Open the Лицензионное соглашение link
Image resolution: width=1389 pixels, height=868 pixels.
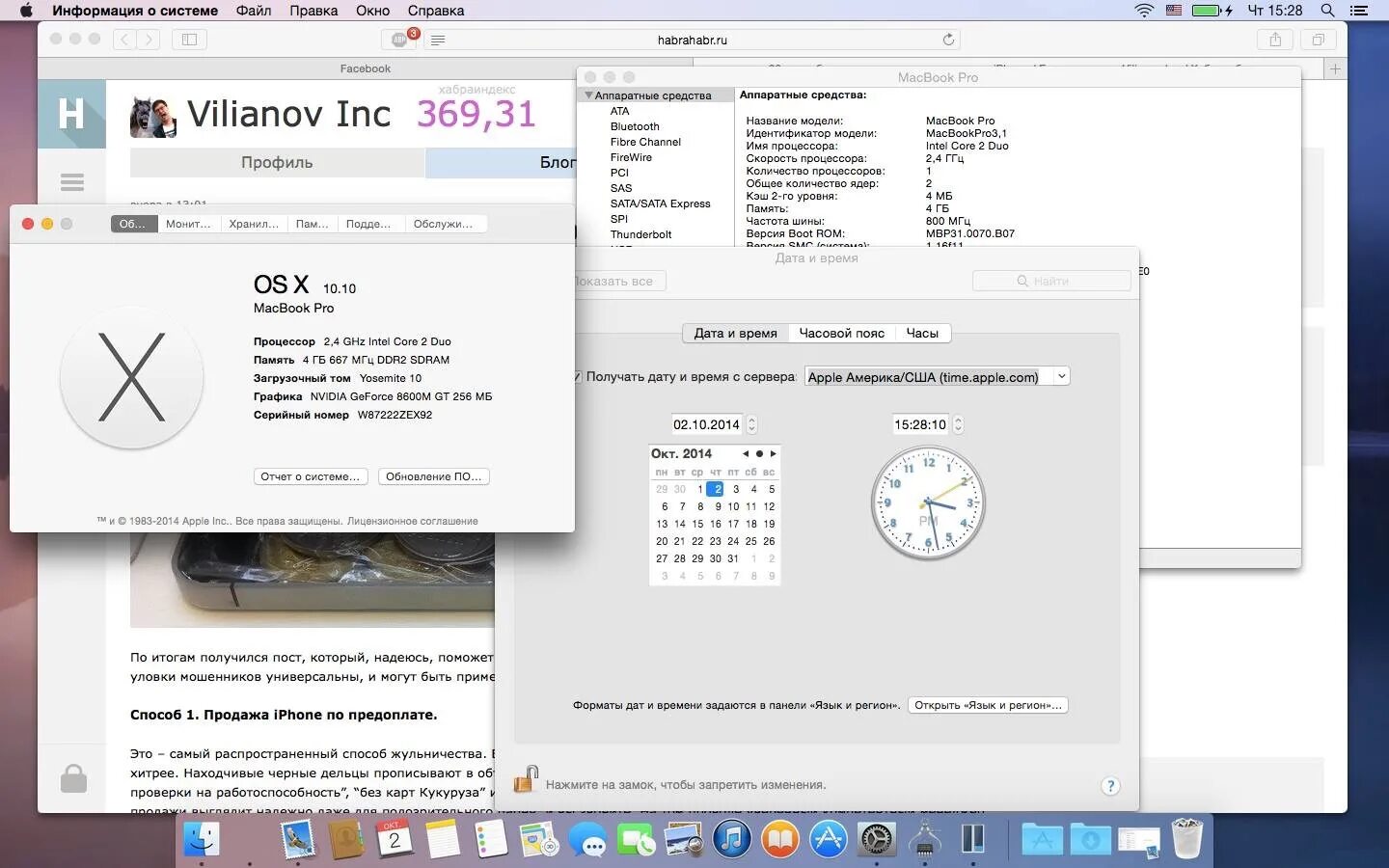point(412,521)
